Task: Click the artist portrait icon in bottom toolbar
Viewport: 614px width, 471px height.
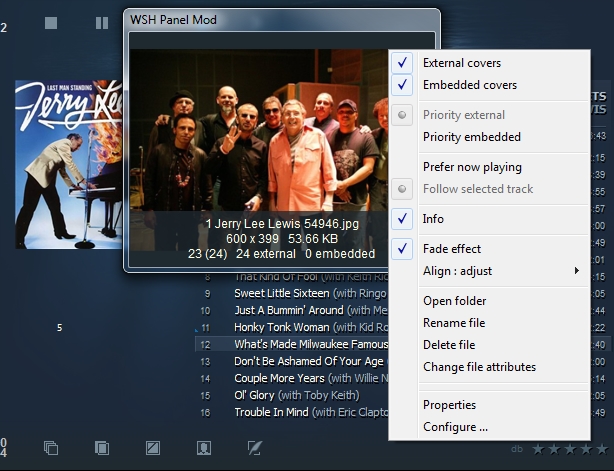Action: (204, 448)
